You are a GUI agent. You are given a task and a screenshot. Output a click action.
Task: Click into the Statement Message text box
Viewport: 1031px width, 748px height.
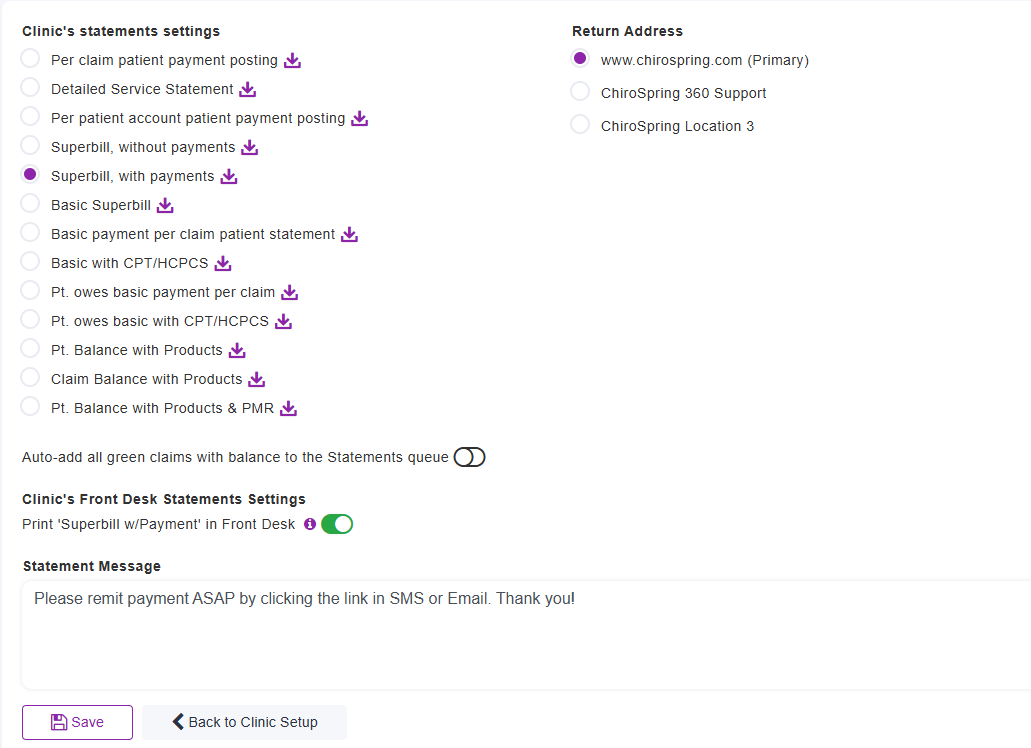(525, 640)
